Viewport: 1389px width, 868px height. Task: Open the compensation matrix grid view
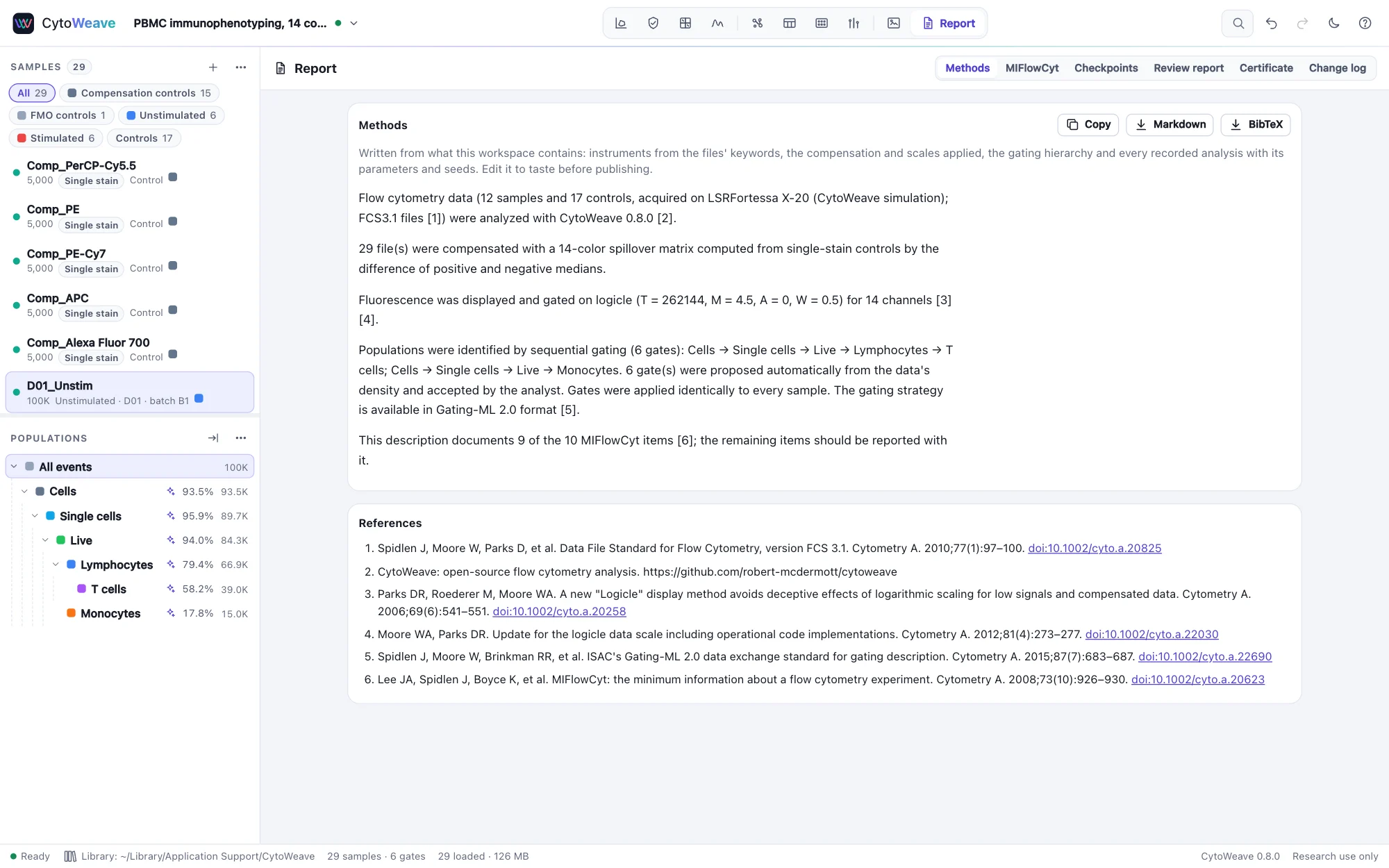pyautogui.click(x=685, y=23)
